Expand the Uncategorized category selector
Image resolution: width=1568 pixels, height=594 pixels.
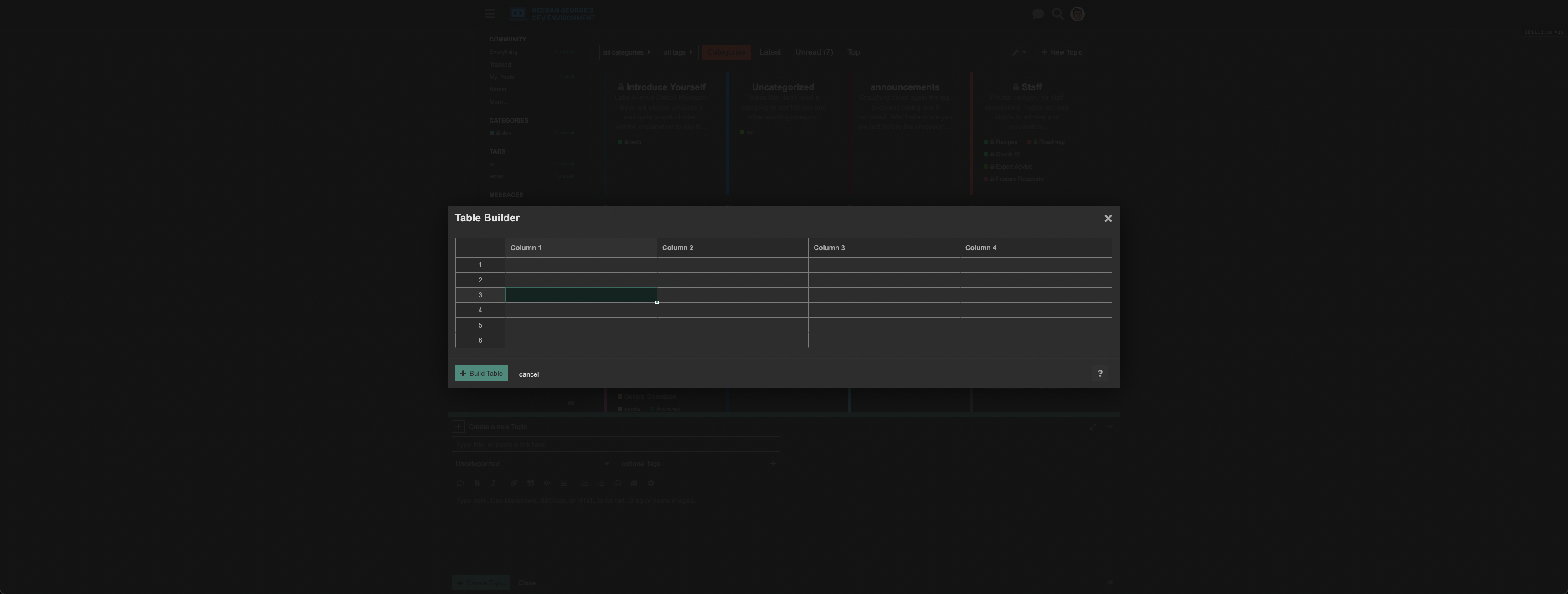tap(531, 463)
